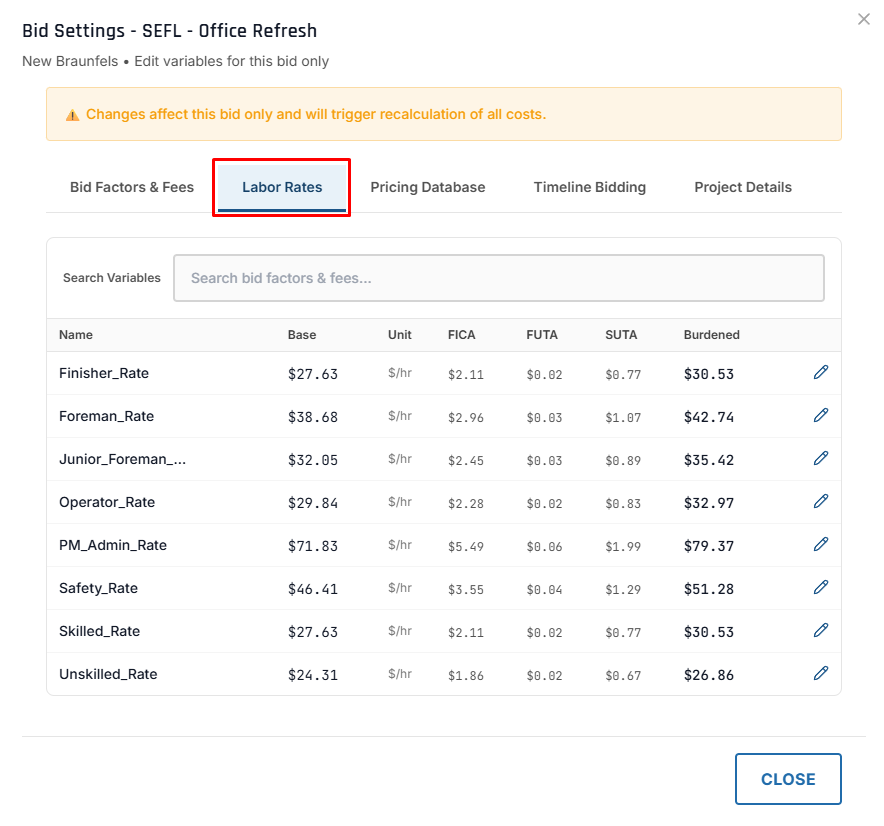Edit the Safety_Rate row with pencil icon

coord(820,588)
